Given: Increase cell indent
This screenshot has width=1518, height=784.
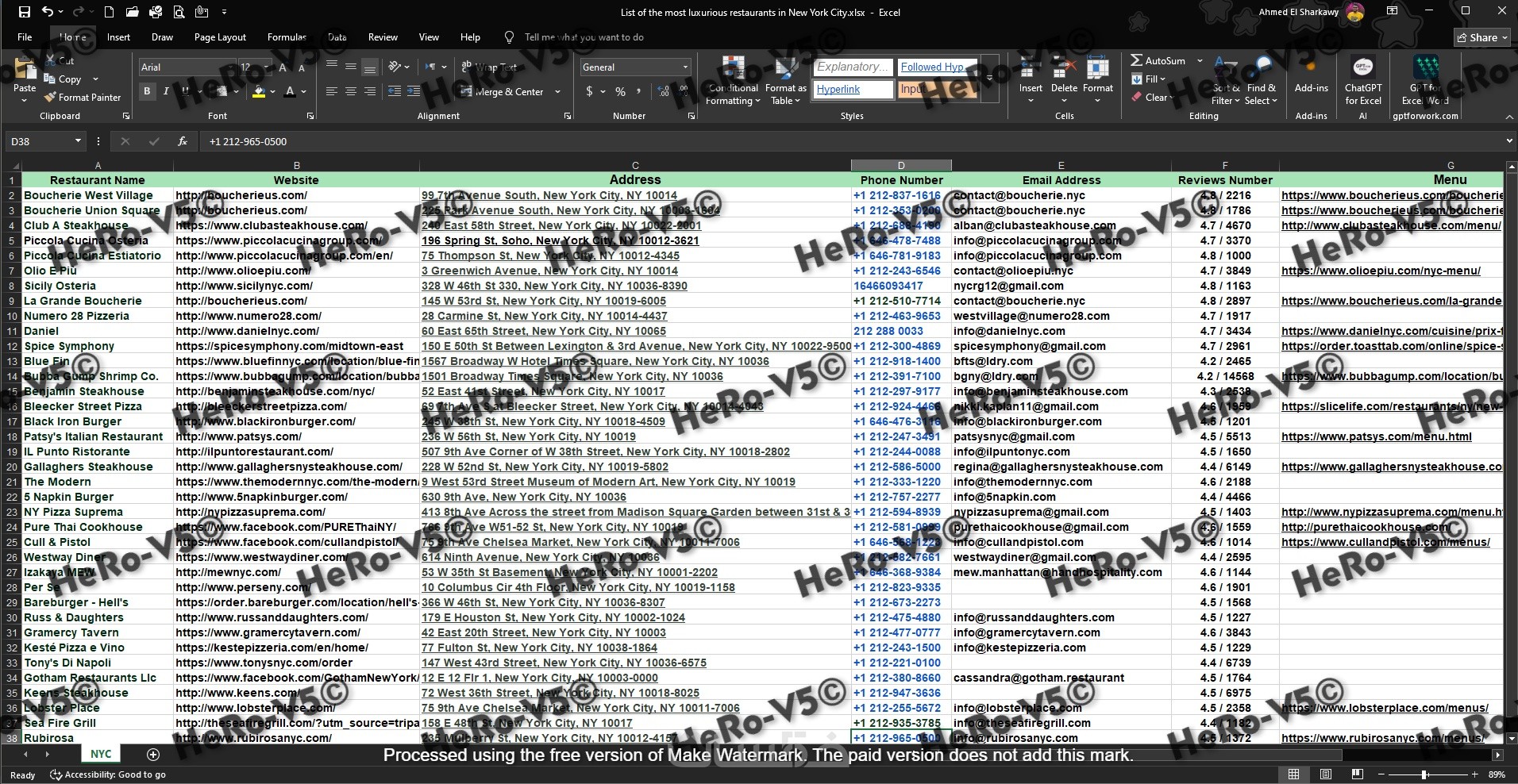Looking at the screenshot, I should click(x=414, y=92).
